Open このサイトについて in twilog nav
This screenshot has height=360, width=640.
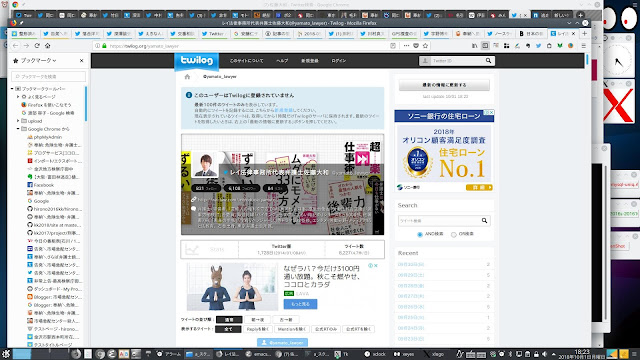click(246, 61)
